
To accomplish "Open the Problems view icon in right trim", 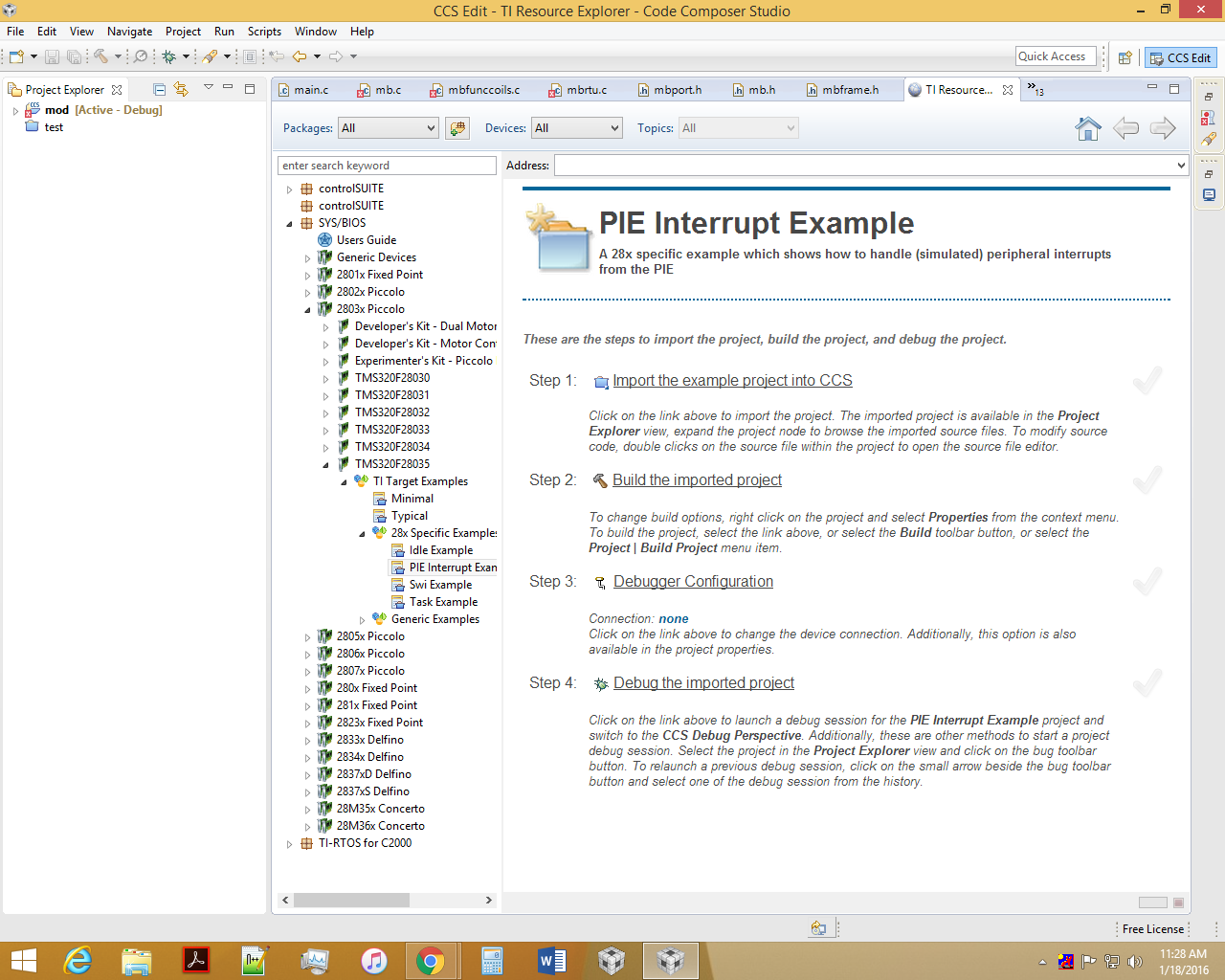I will [1209, 118].
